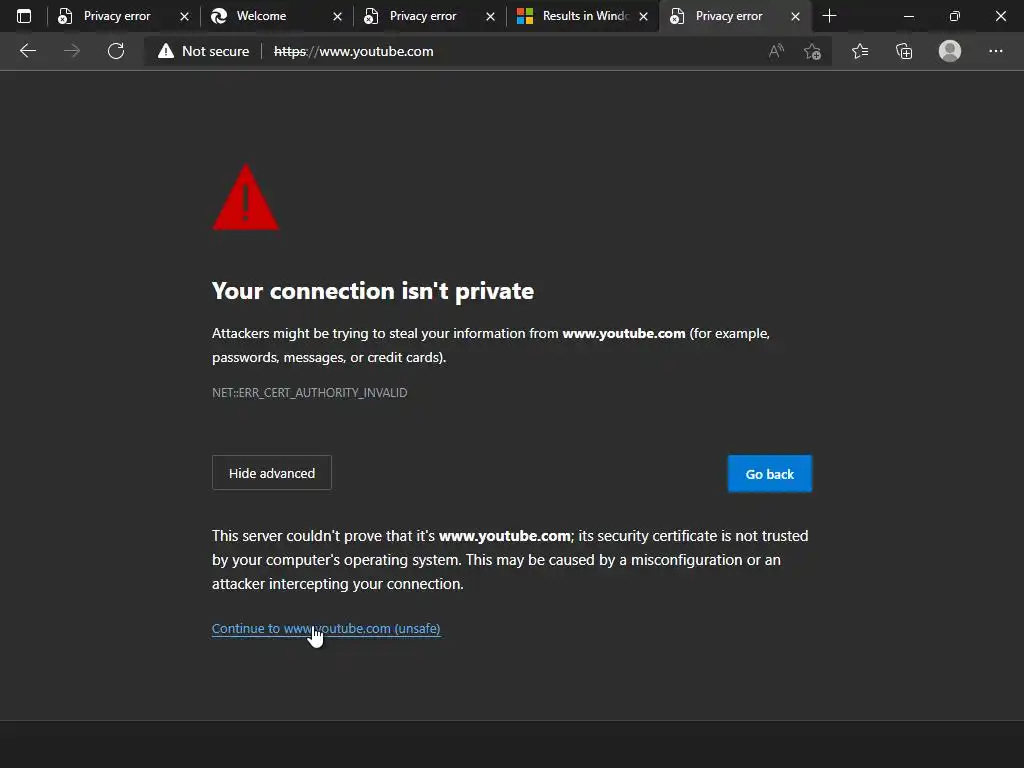Image resolution: width=1024 pixels, height=768 pixels.
Task: Click the Go back button
Action: click(769, 474)
